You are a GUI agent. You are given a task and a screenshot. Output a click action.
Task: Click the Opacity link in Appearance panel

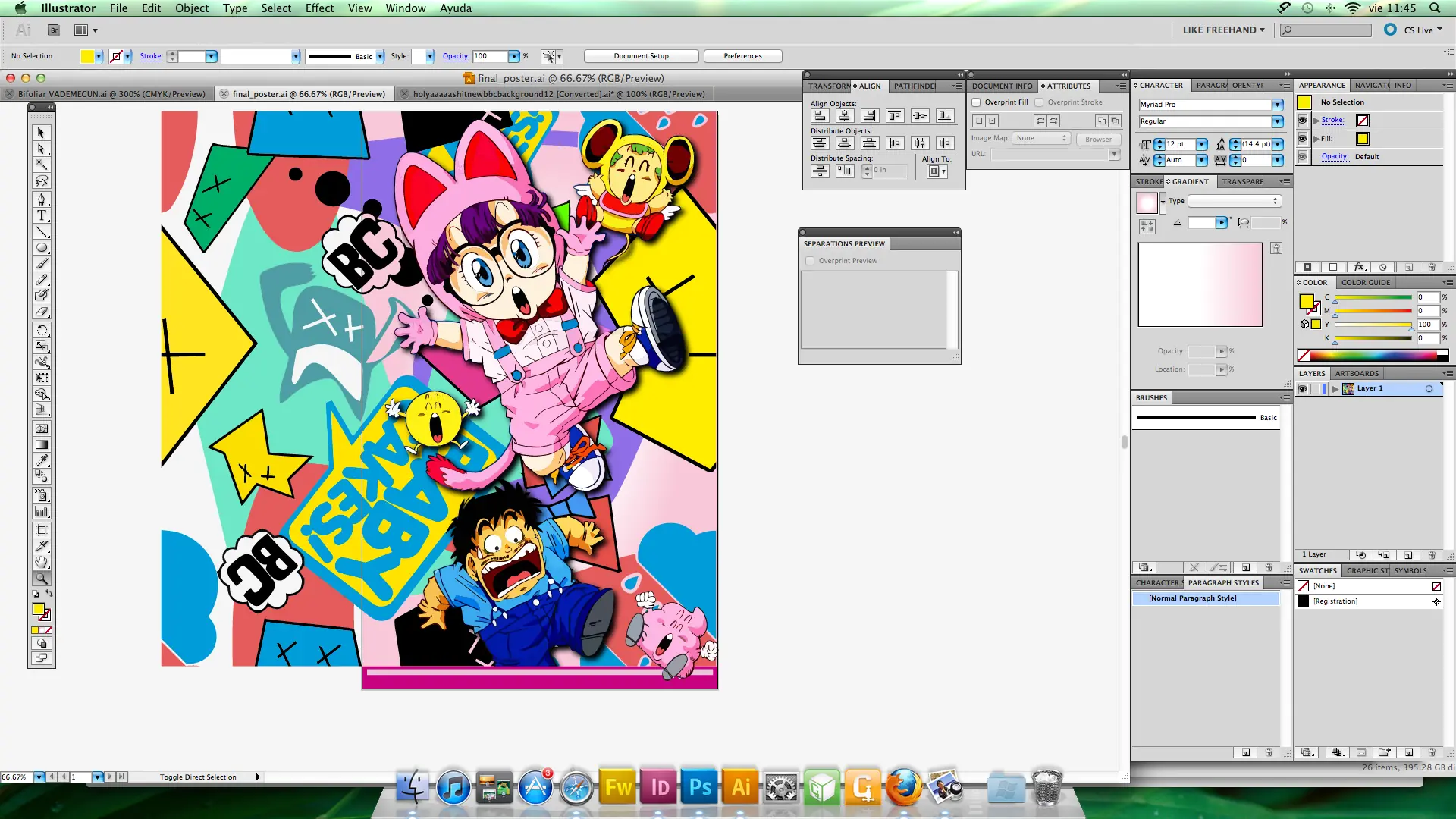[x=1335, y=157]
